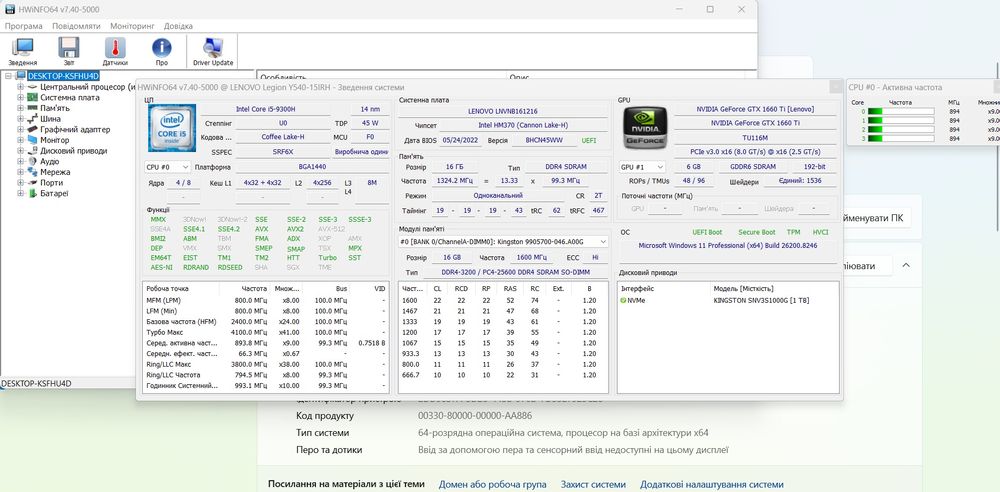Open the Додаткові налаштування системи link
1000x492 pixels.
(712, 484)
